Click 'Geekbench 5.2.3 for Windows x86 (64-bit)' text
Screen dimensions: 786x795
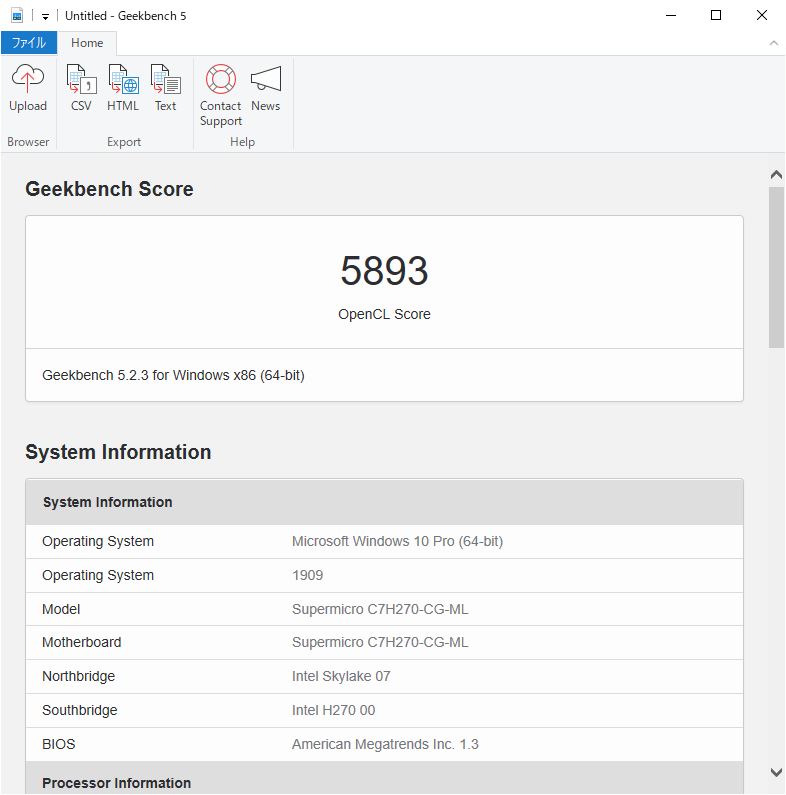(x=173, y=375)
